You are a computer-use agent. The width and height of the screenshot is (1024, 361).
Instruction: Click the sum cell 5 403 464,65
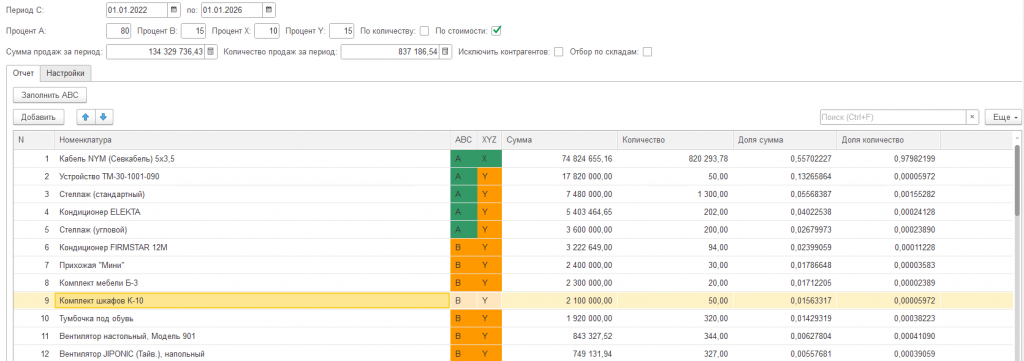click(x=560, y=212)
